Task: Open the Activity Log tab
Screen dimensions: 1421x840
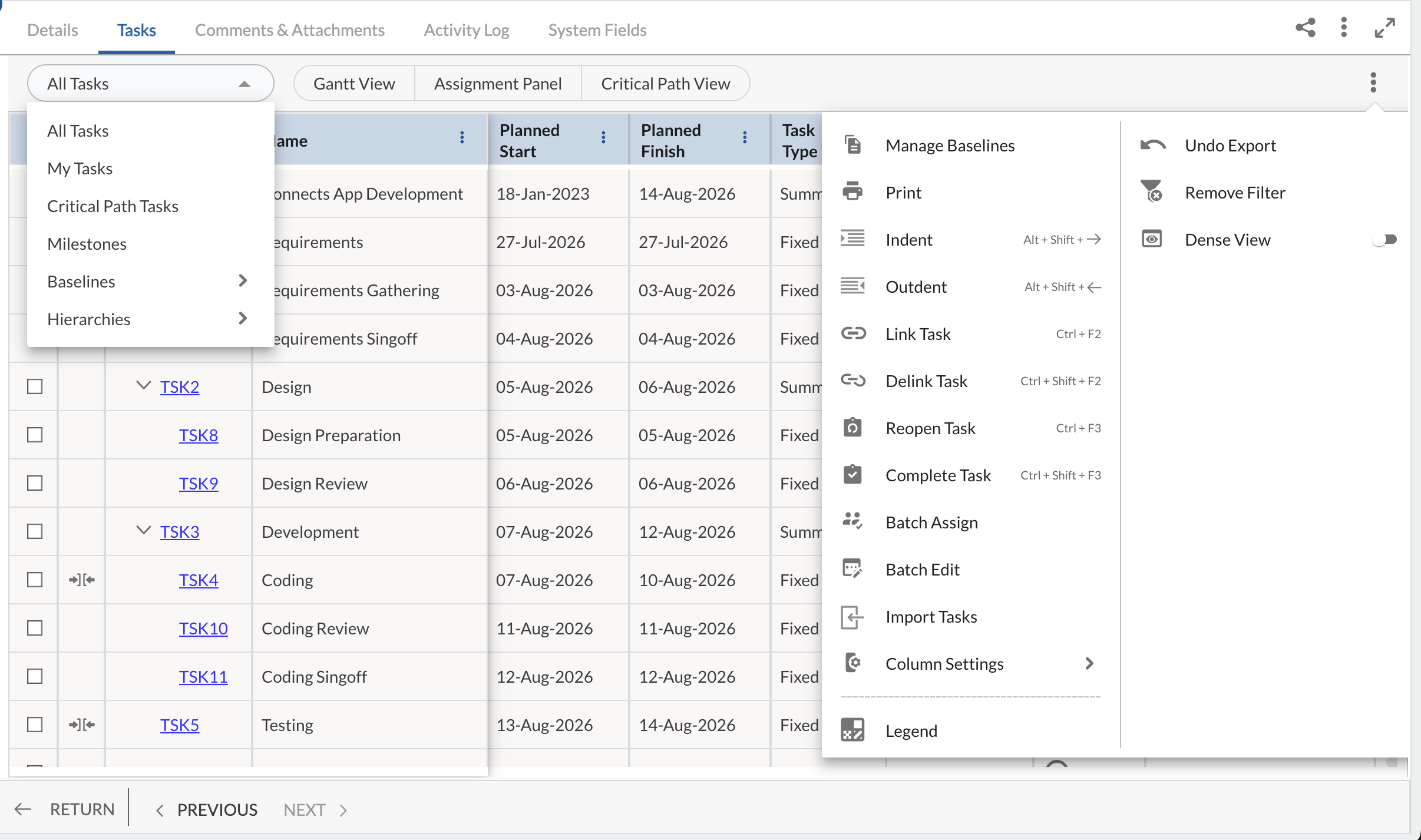Action: [467, 30]
